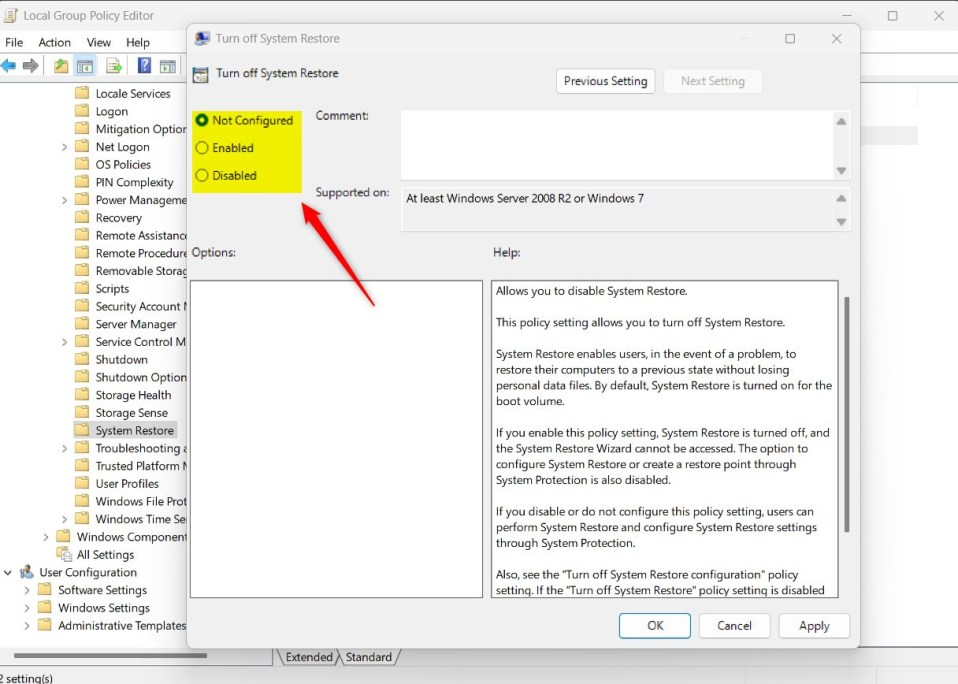Click the Storage Sense folder icon
This screenshot has height=684, width=958.
pyautogui.click(x=82, y=412)
